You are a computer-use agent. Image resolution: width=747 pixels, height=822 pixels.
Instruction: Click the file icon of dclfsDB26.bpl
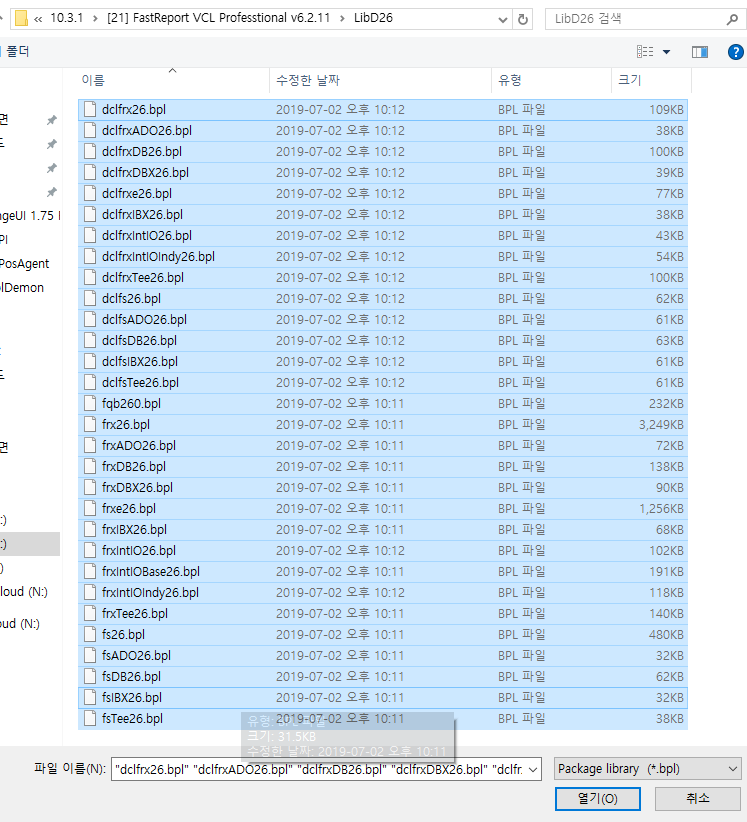pyautogui.click(x=90, y=340)
